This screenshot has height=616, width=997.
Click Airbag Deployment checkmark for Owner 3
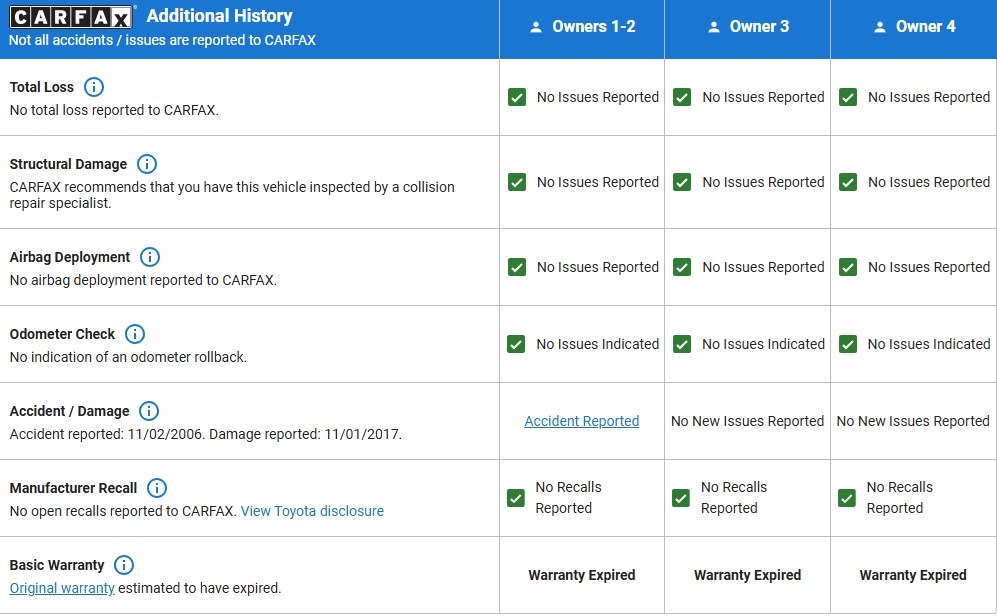[682, 267]
